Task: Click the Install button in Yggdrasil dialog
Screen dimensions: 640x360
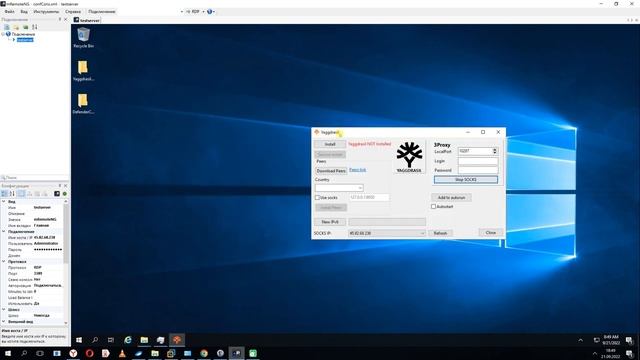Action: pos(330,144)
